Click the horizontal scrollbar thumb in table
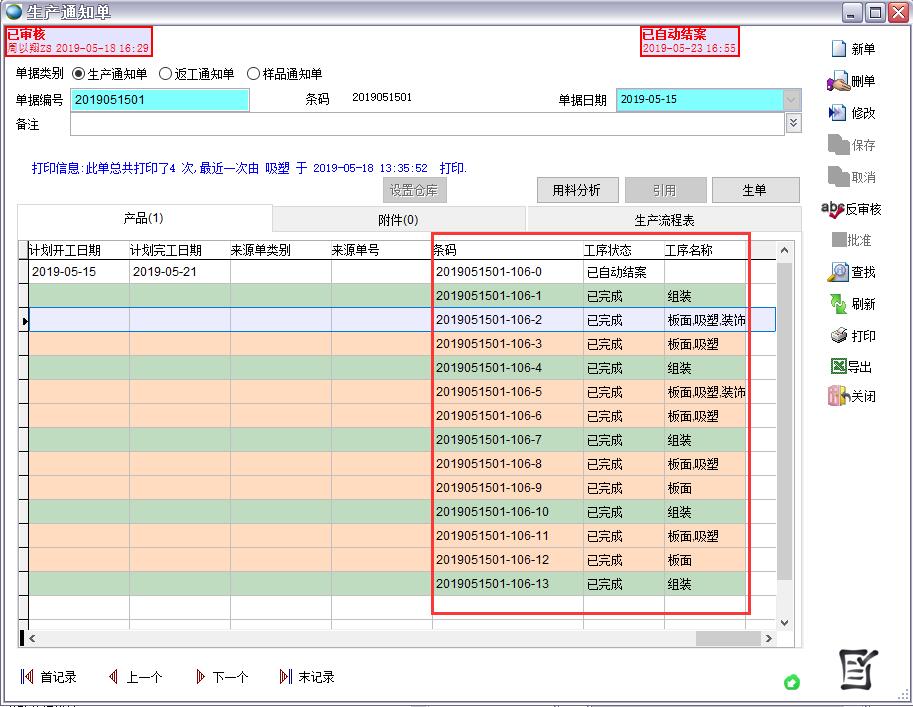 pos(728,638)
